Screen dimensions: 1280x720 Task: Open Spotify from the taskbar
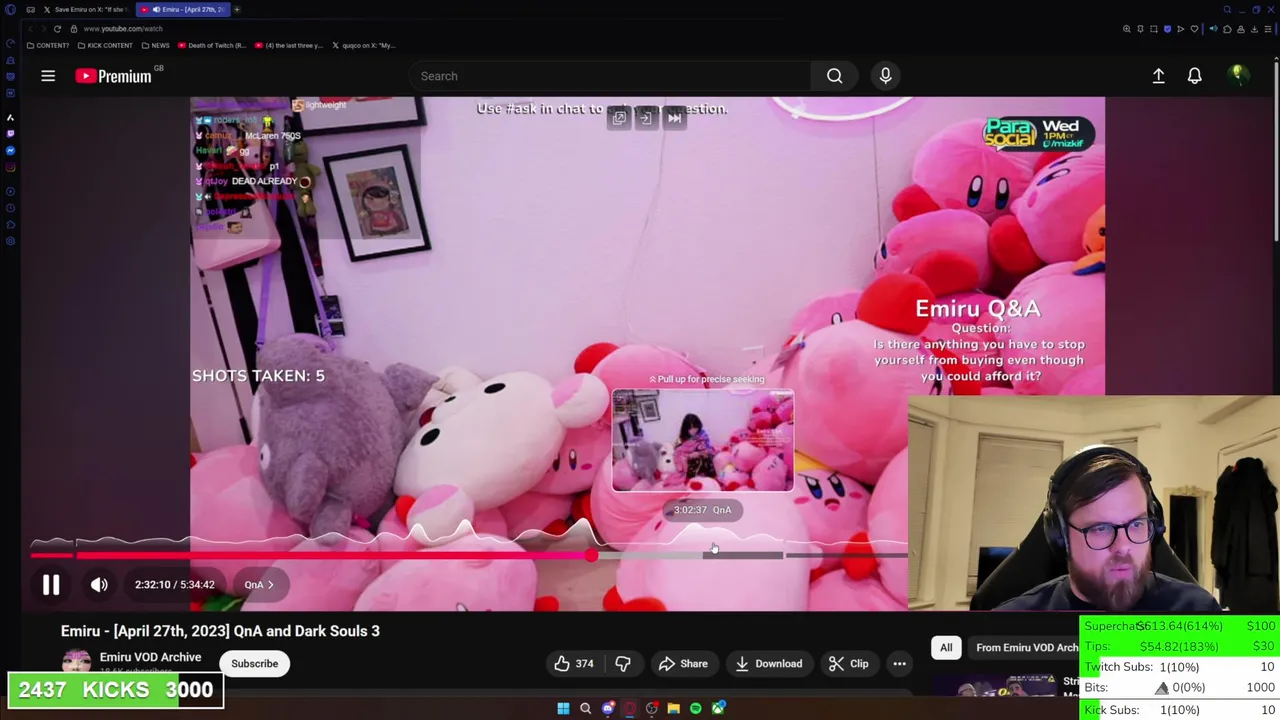coord(696,708)
